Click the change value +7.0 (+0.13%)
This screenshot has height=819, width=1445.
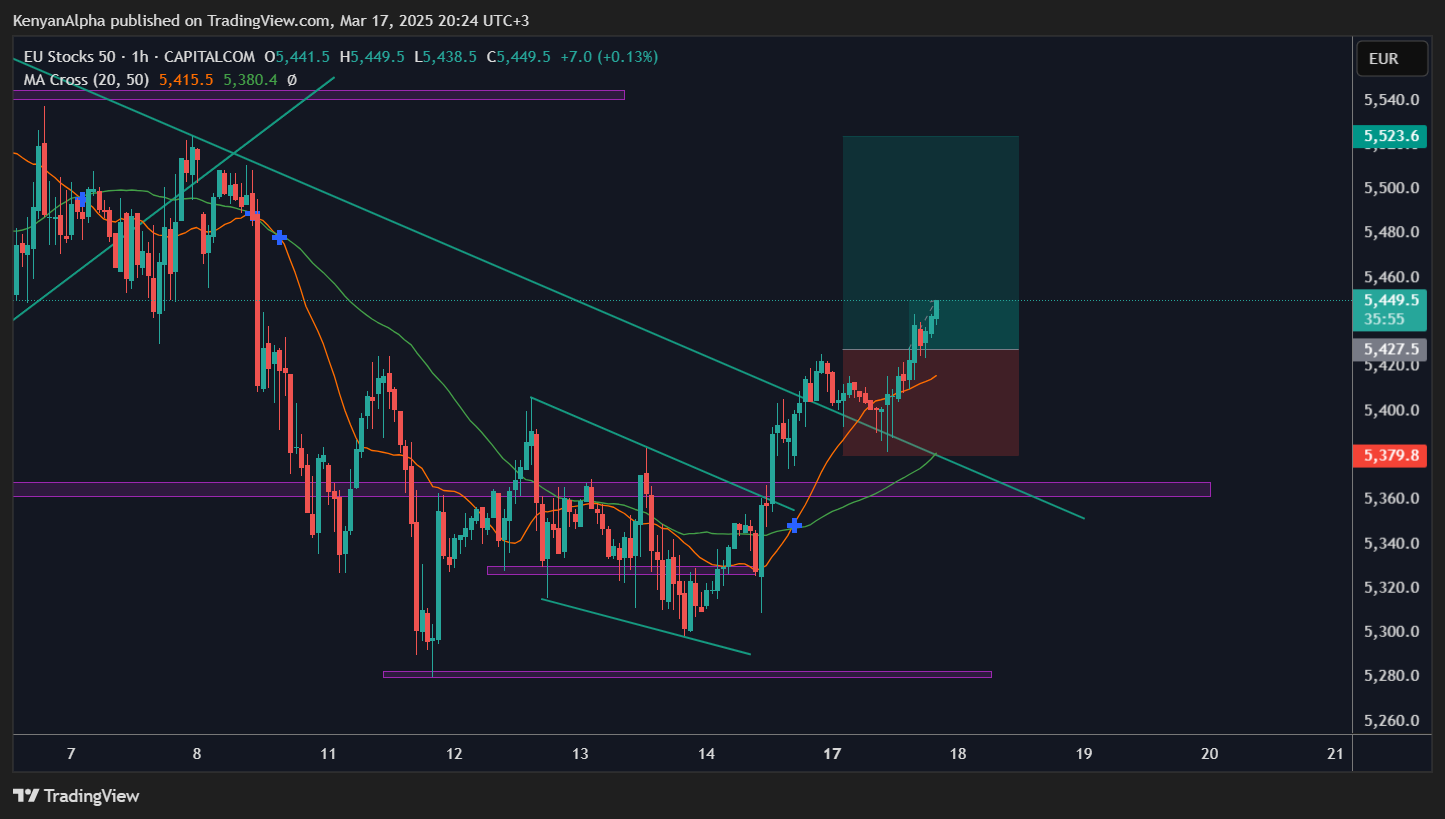[x=608, y=57]
